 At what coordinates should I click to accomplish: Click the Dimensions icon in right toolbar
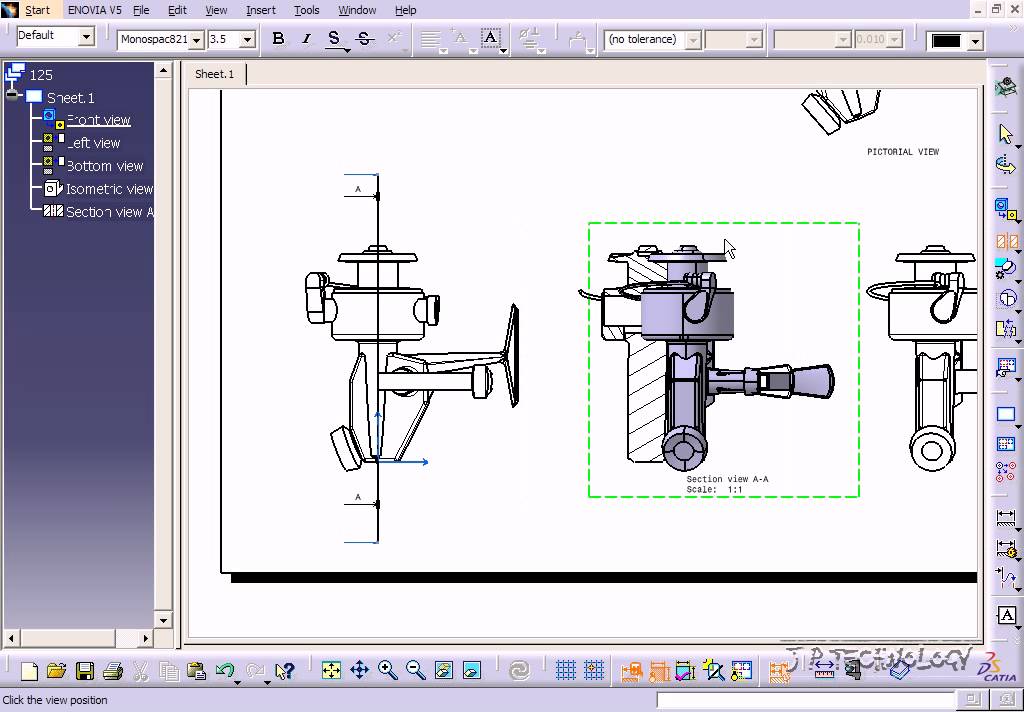click(x=1006, y=518)
